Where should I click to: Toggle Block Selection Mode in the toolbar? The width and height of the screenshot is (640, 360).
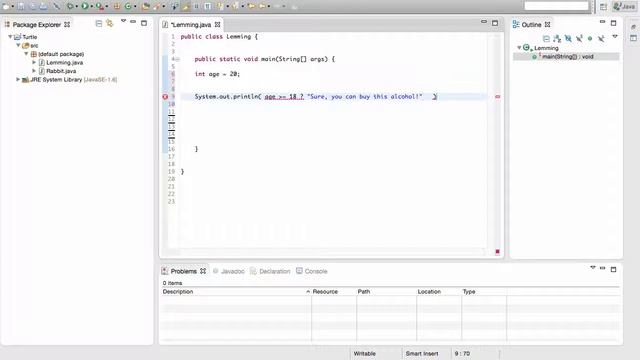click(196, 6)
